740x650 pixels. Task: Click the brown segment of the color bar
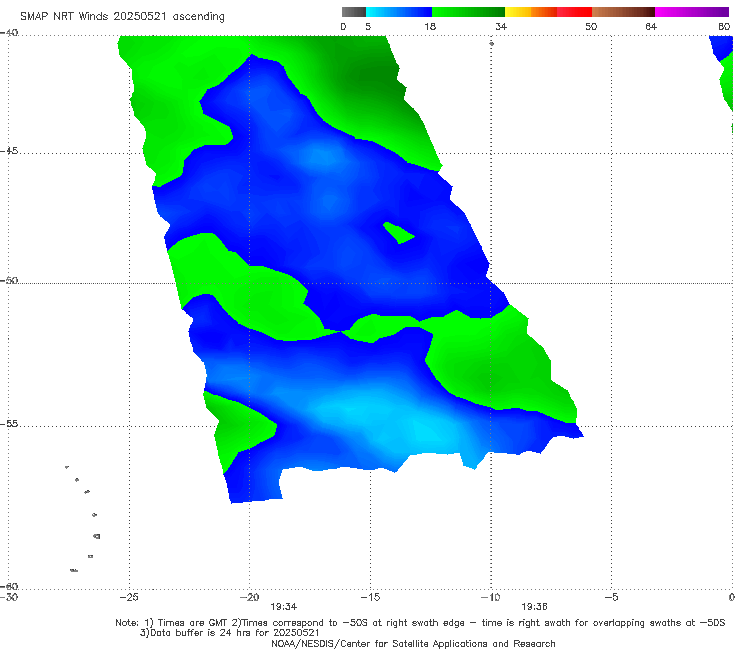[x=623, y=12]
